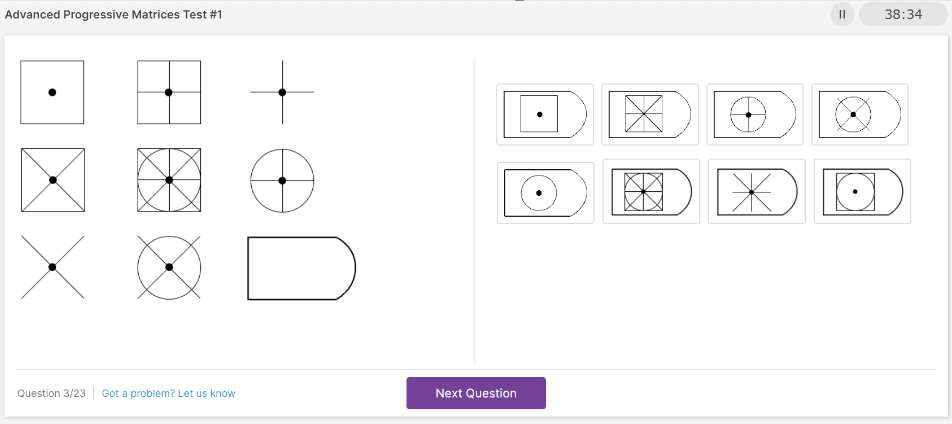Click the 38:34 countdown timer
The image size is (952, 424).
click(903, 14)
